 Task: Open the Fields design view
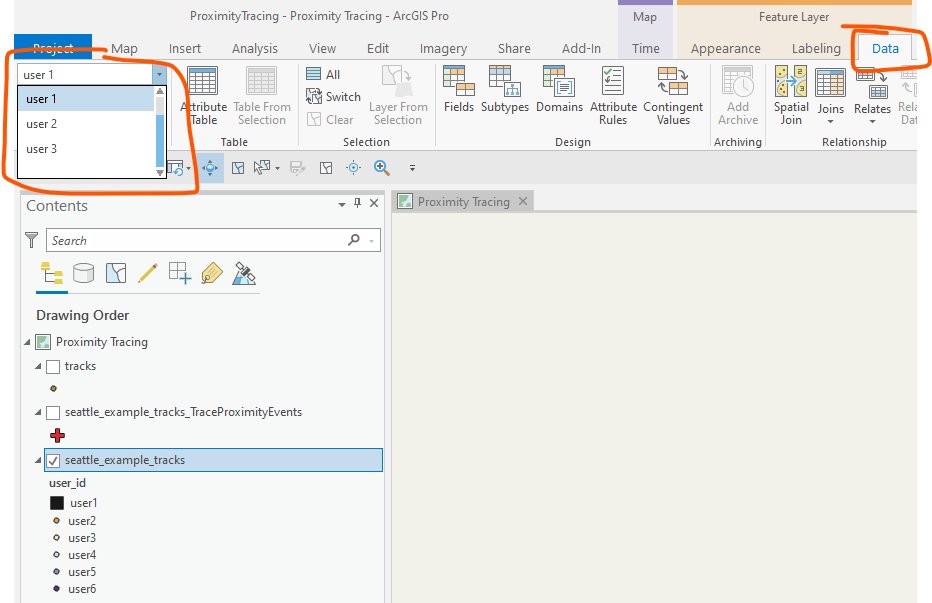[x=458, y=90]
